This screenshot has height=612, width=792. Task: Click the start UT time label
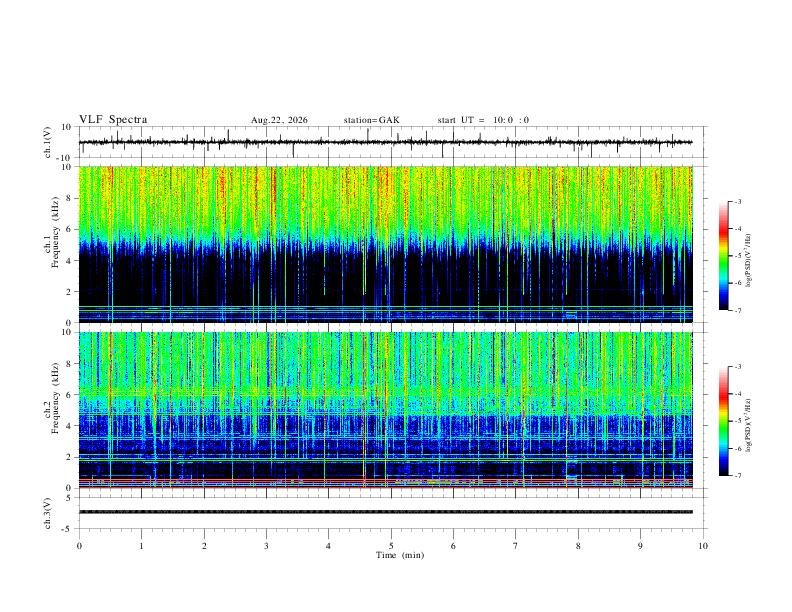pyautogui.click(x=483, y=120)
